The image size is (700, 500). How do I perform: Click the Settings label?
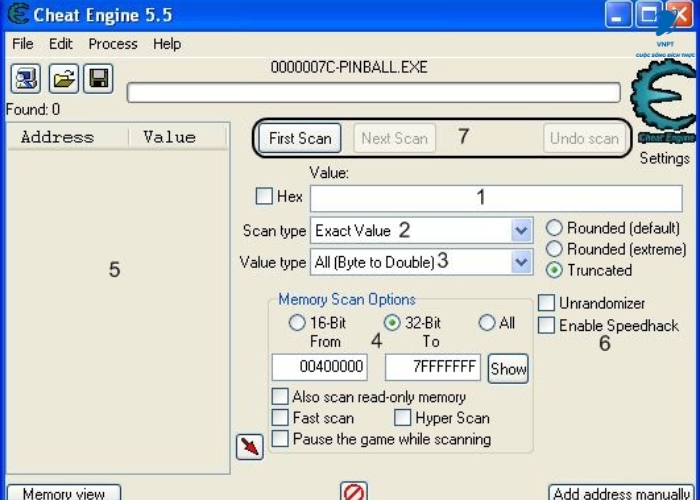(664, 158)
